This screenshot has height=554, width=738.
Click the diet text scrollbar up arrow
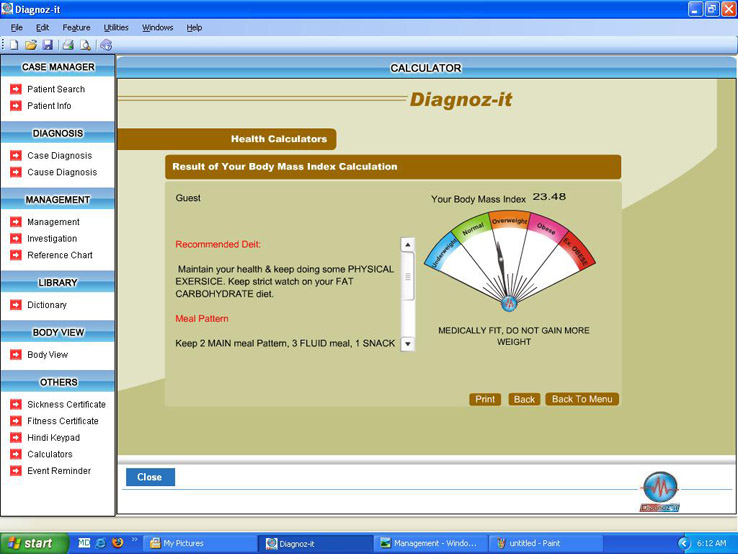[408, 244]
